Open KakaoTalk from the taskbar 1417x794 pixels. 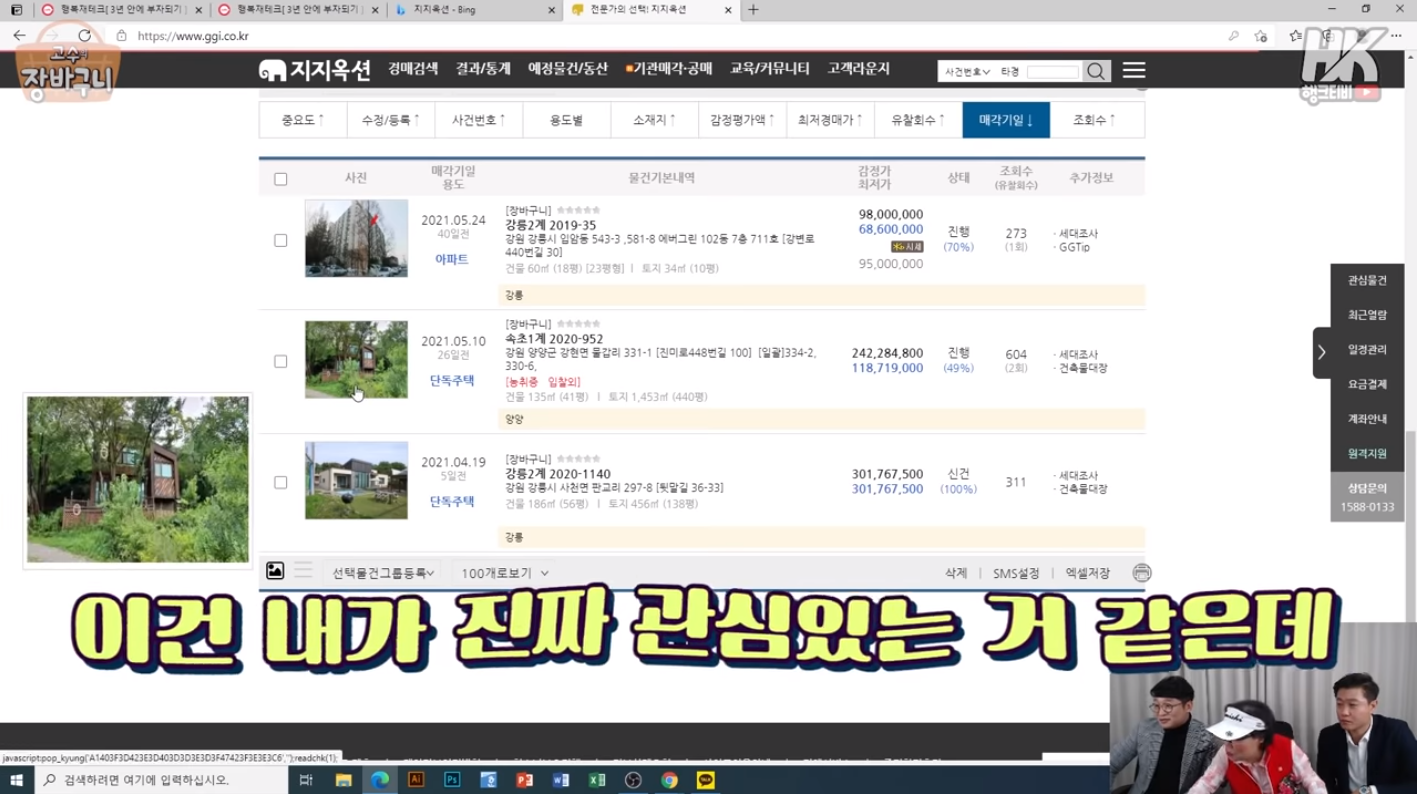coord(705,780)
